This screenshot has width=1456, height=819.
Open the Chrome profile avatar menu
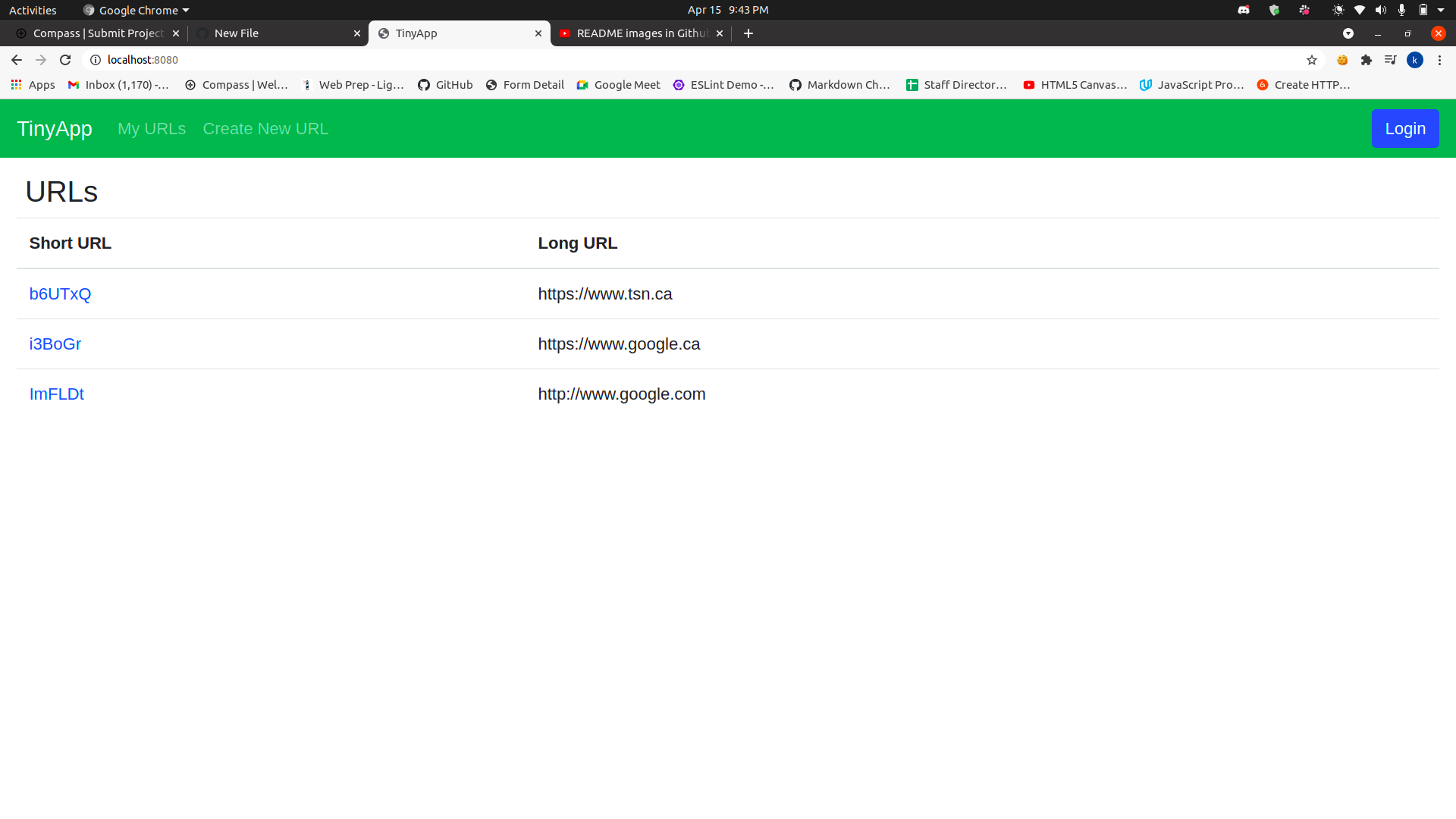point(1416,60)
